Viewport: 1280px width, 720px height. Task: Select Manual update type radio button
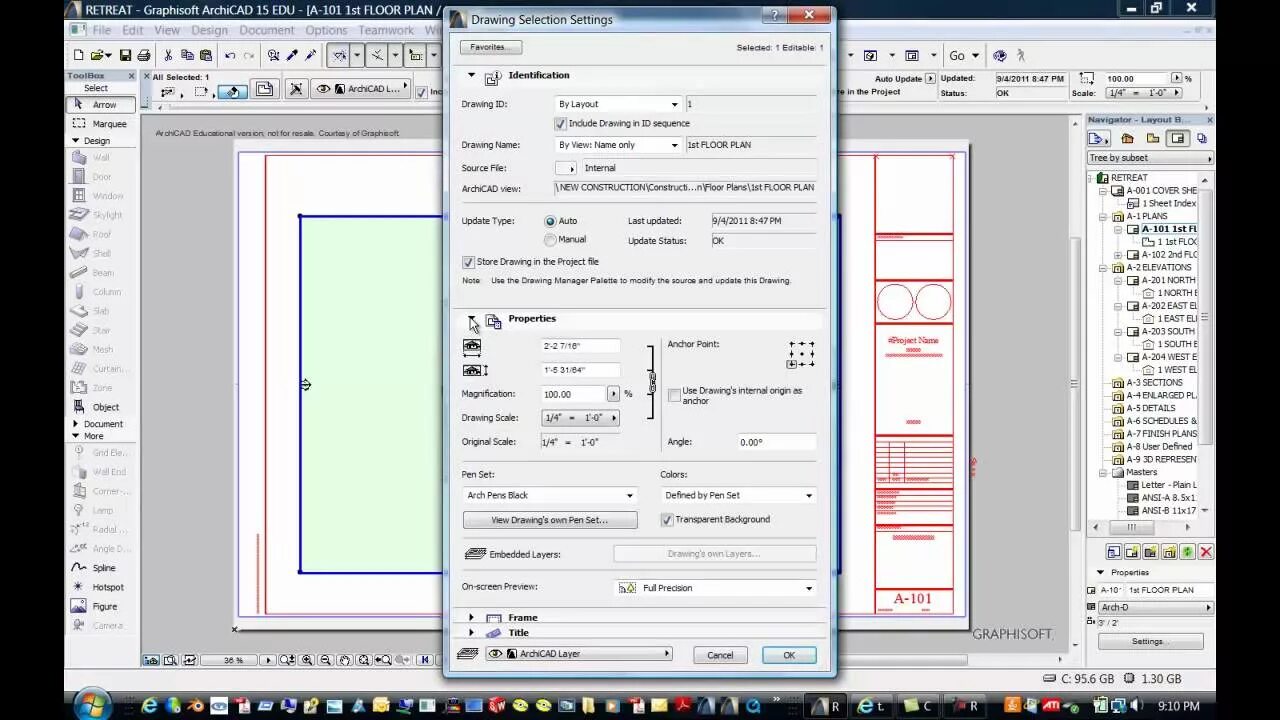coord(550,240)
